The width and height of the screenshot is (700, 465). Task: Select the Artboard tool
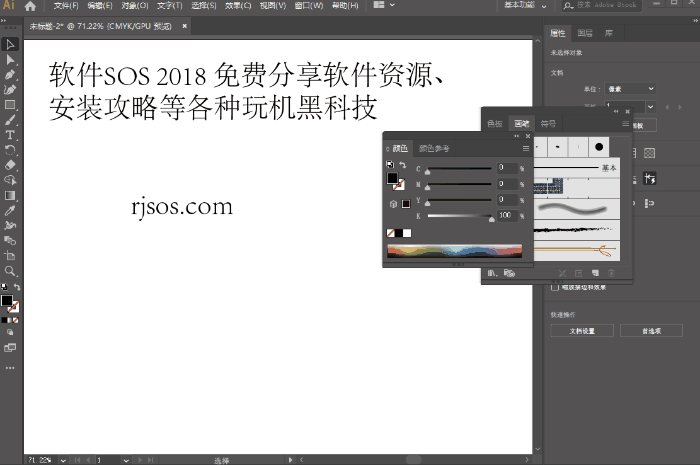coord(10,256)
